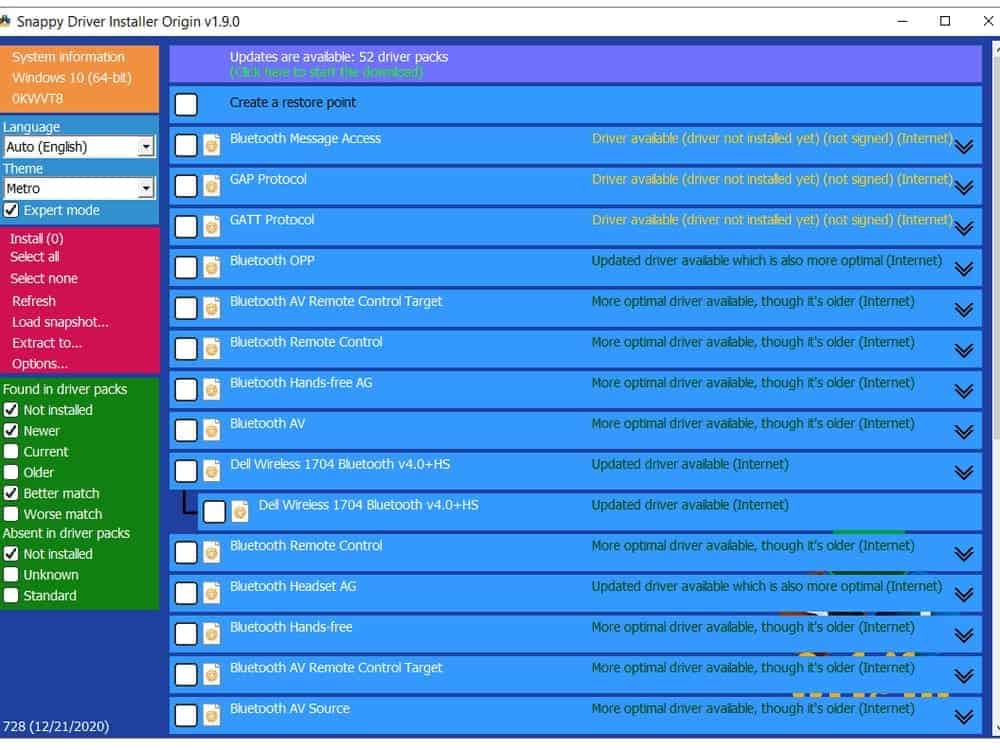Select the Bluetooth OPP driver checkbox
This screenshot has height=750, width=1000.
point(186,268)
